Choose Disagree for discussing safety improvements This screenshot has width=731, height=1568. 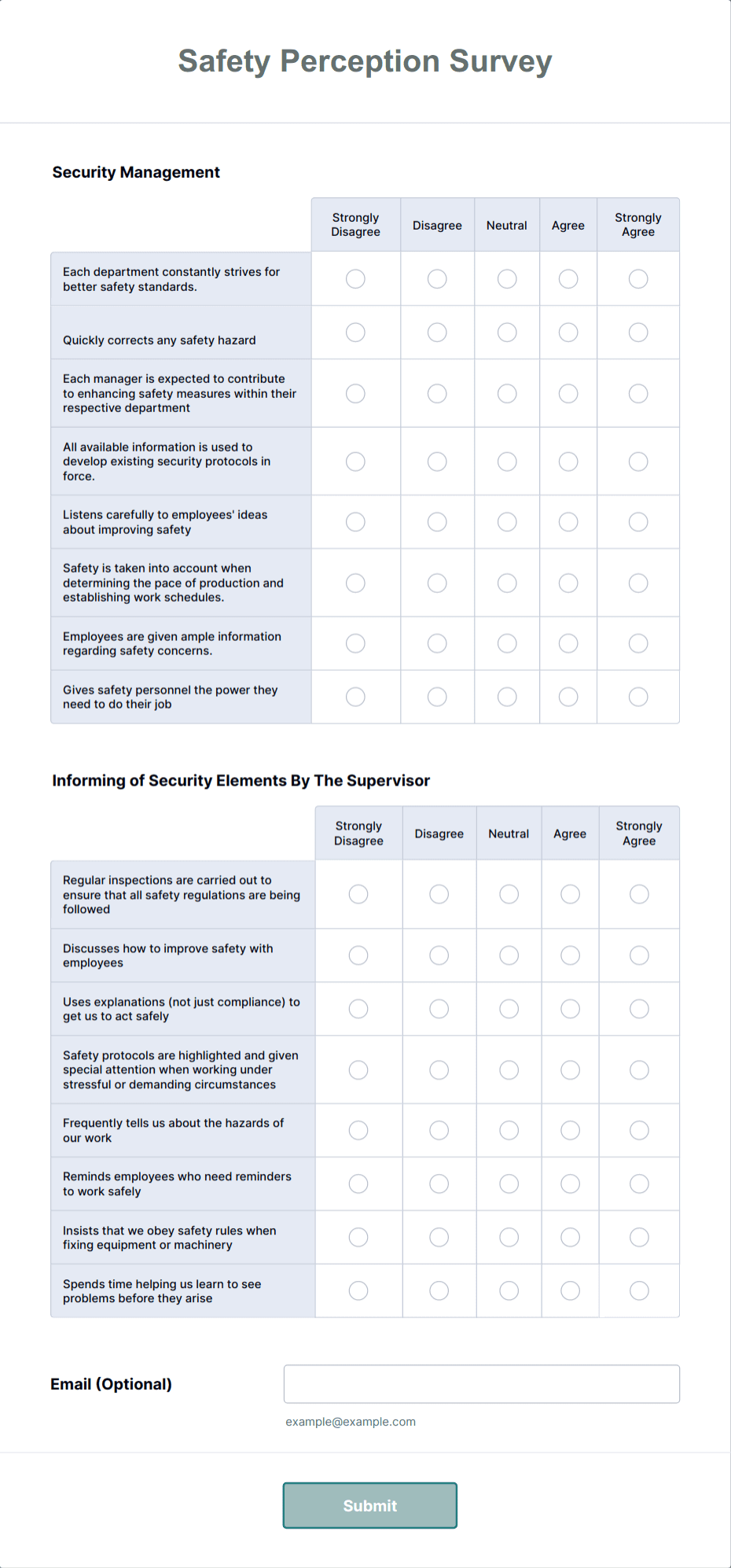coord(439,955)
